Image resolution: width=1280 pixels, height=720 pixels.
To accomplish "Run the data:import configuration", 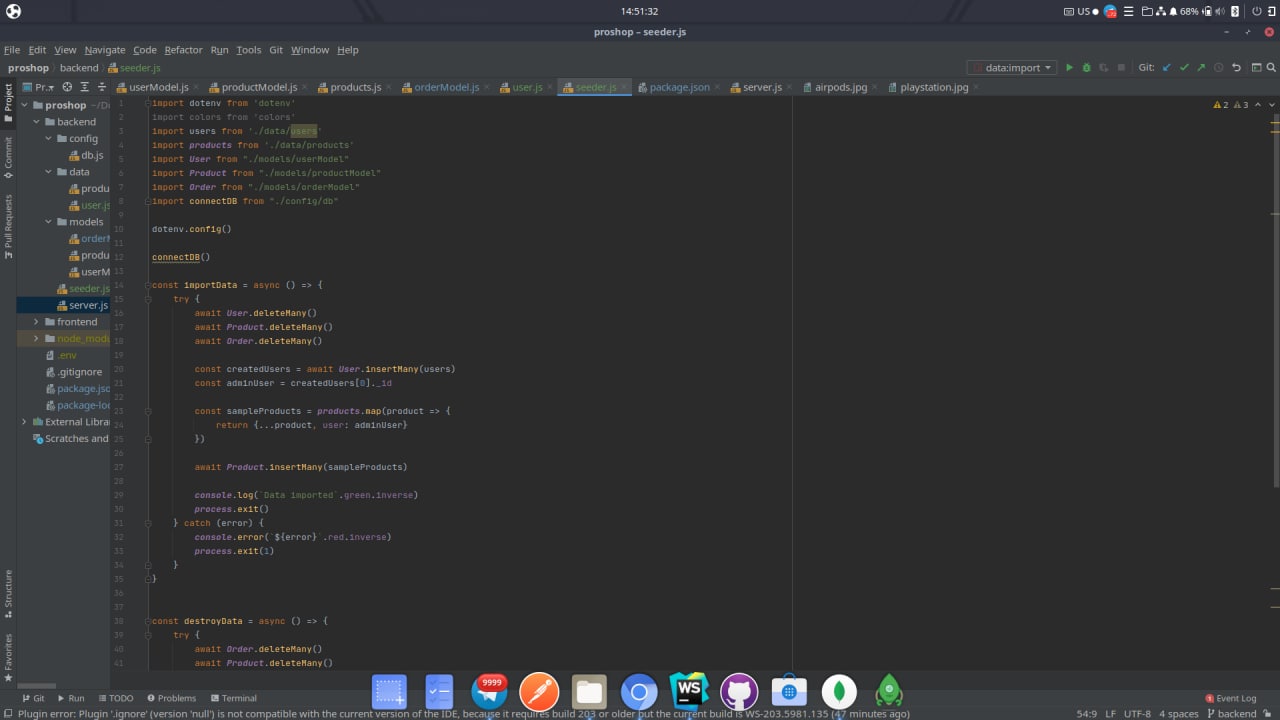I will pos(1069,68).
